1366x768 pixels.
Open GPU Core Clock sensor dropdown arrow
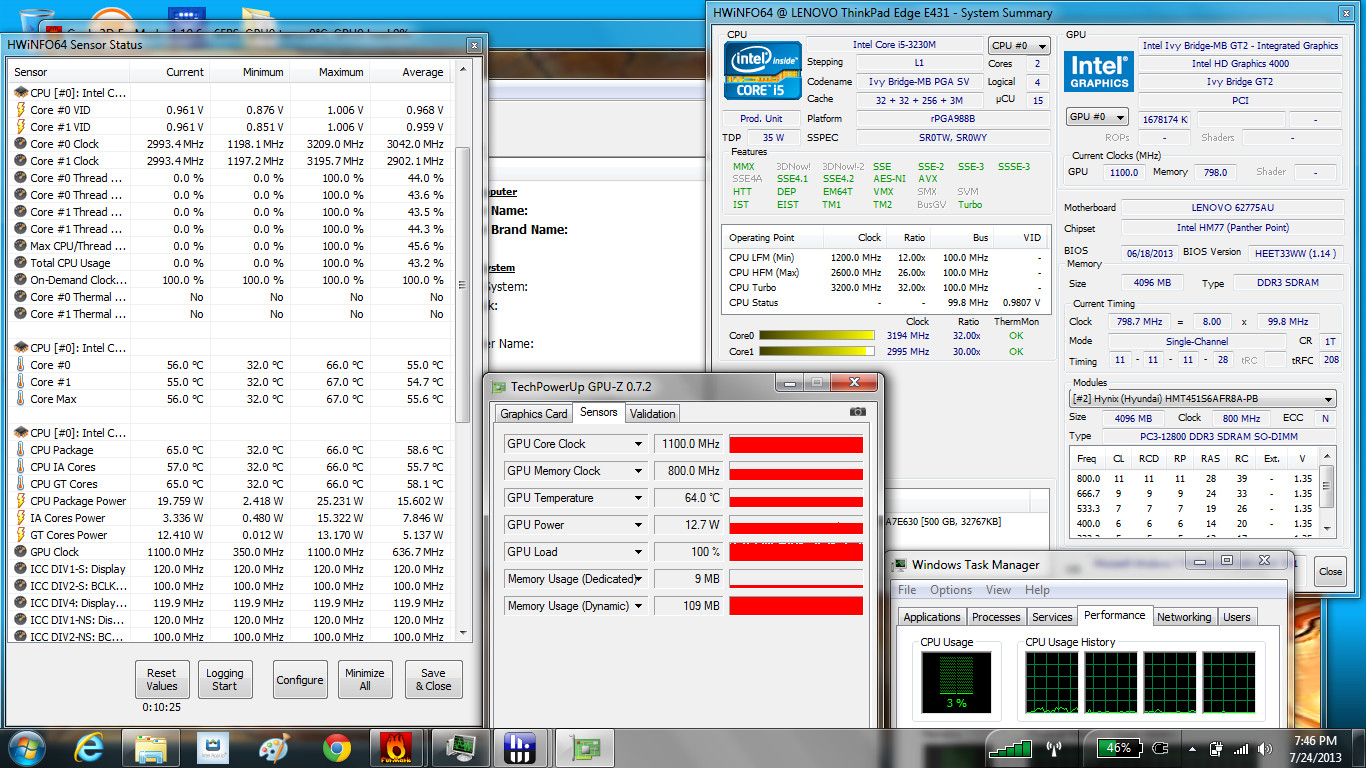pyautogui.click(x=638, y=444)
